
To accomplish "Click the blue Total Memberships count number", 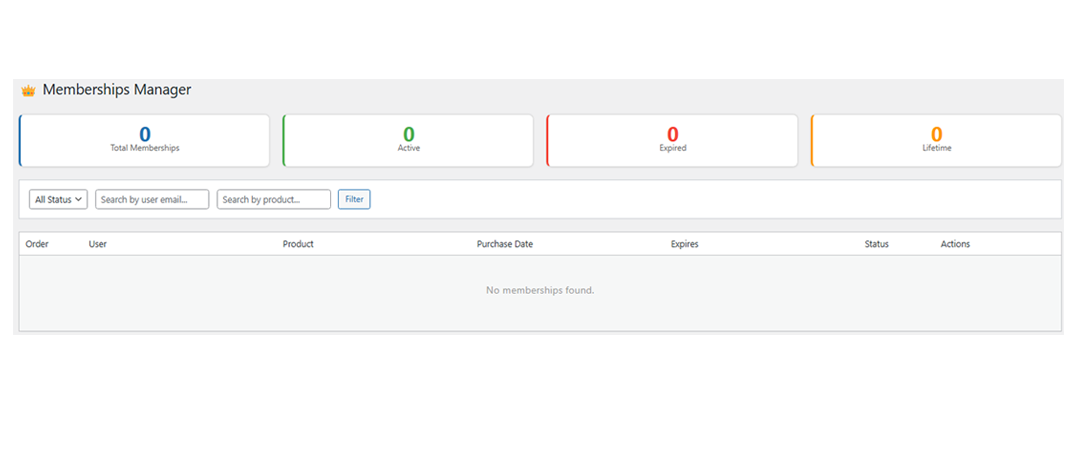I will (x=145, y=134).
